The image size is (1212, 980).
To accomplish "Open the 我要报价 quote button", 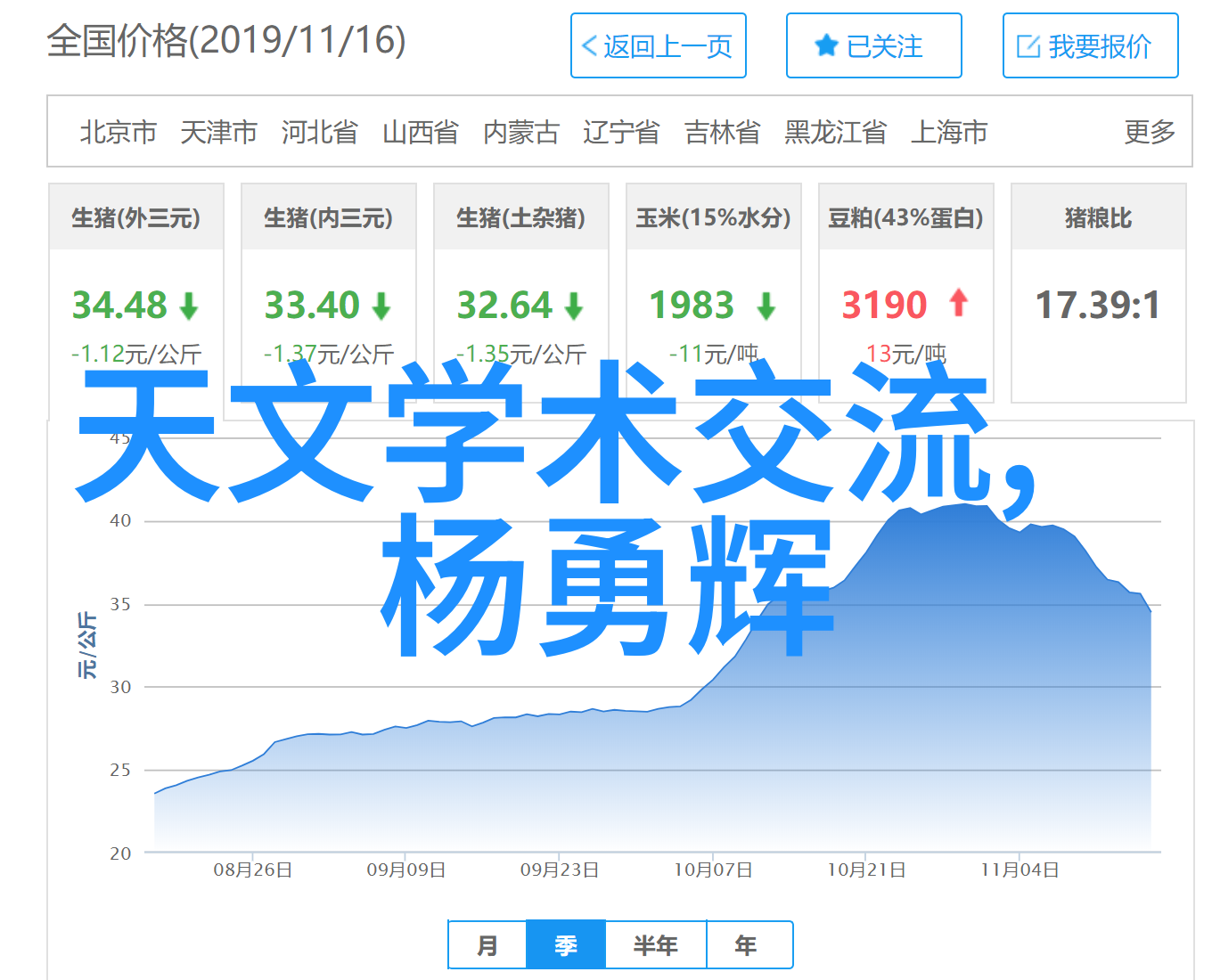I will coord(1091,45).
